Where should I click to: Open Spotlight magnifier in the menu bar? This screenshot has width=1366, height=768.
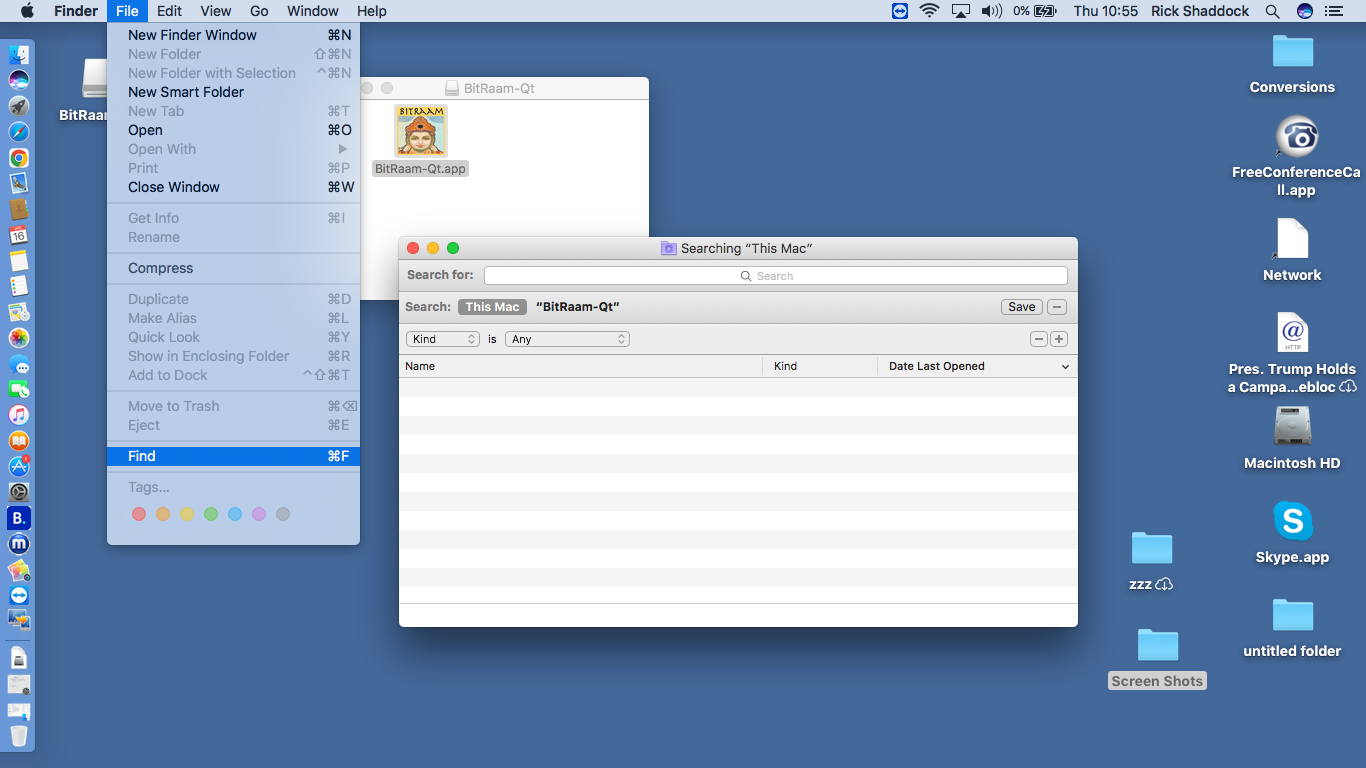[x=1272, y=11]
